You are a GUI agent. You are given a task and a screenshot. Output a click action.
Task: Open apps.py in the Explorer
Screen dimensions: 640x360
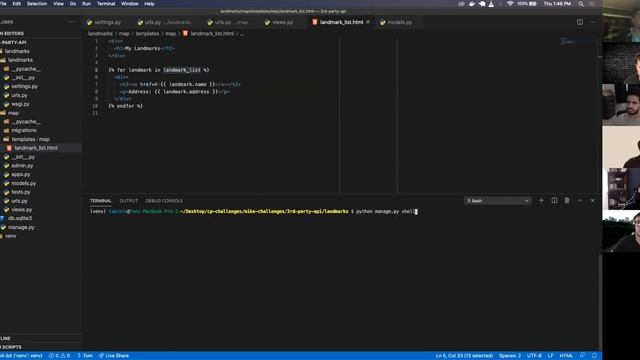click(x=21, y=174)
